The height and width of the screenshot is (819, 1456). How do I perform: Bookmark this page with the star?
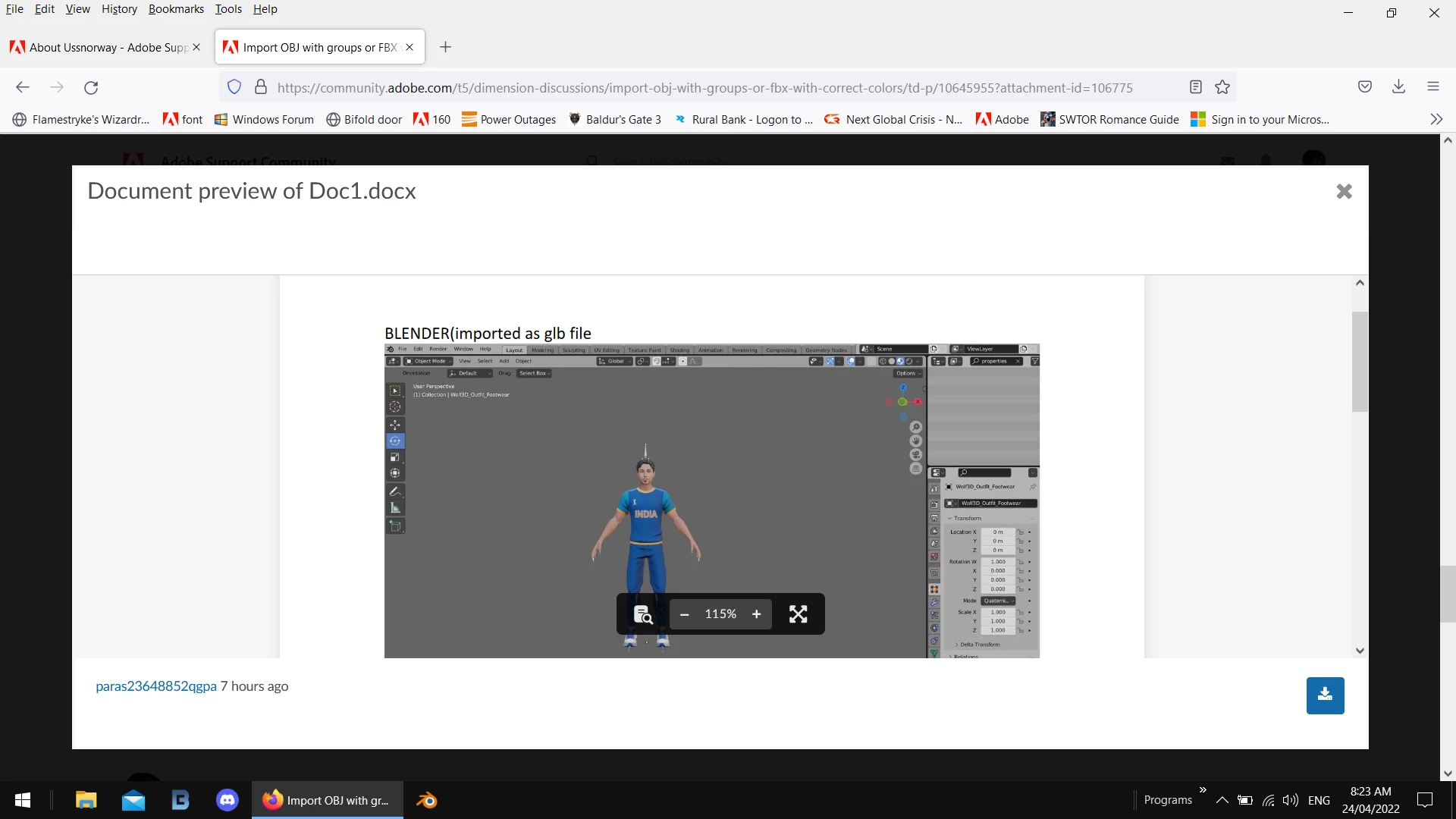pyautogui.click(x=1222, y=87)
